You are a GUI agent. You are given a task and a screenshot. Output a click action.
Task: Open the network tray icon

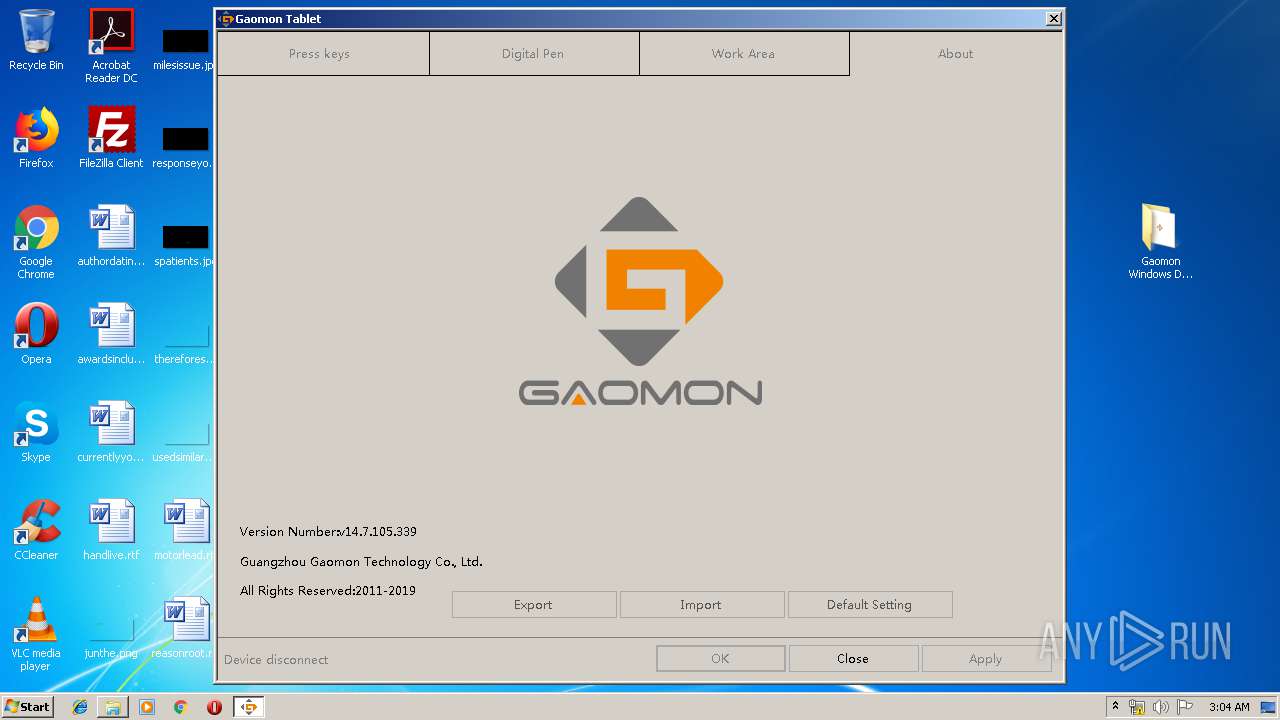pyautogui.click(x=1137, y=707)
